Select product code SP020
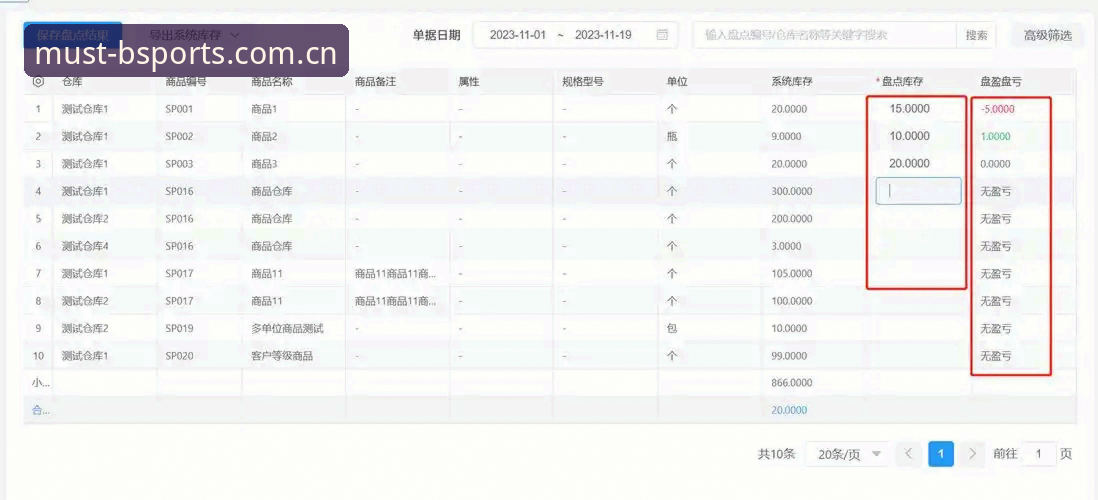Image resolution: width=1098 pixels, height=500 pixels. (179, 356)
